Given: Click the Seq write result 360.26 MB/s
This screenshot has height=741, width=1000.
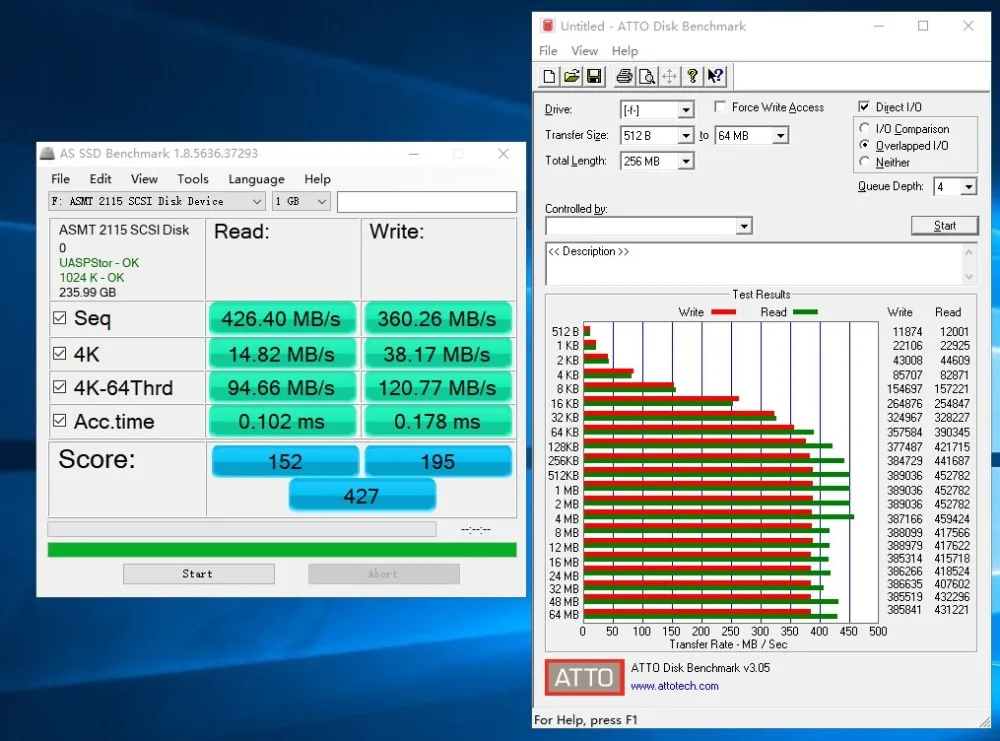Looking at the screenshot, I should pos(437,318).
